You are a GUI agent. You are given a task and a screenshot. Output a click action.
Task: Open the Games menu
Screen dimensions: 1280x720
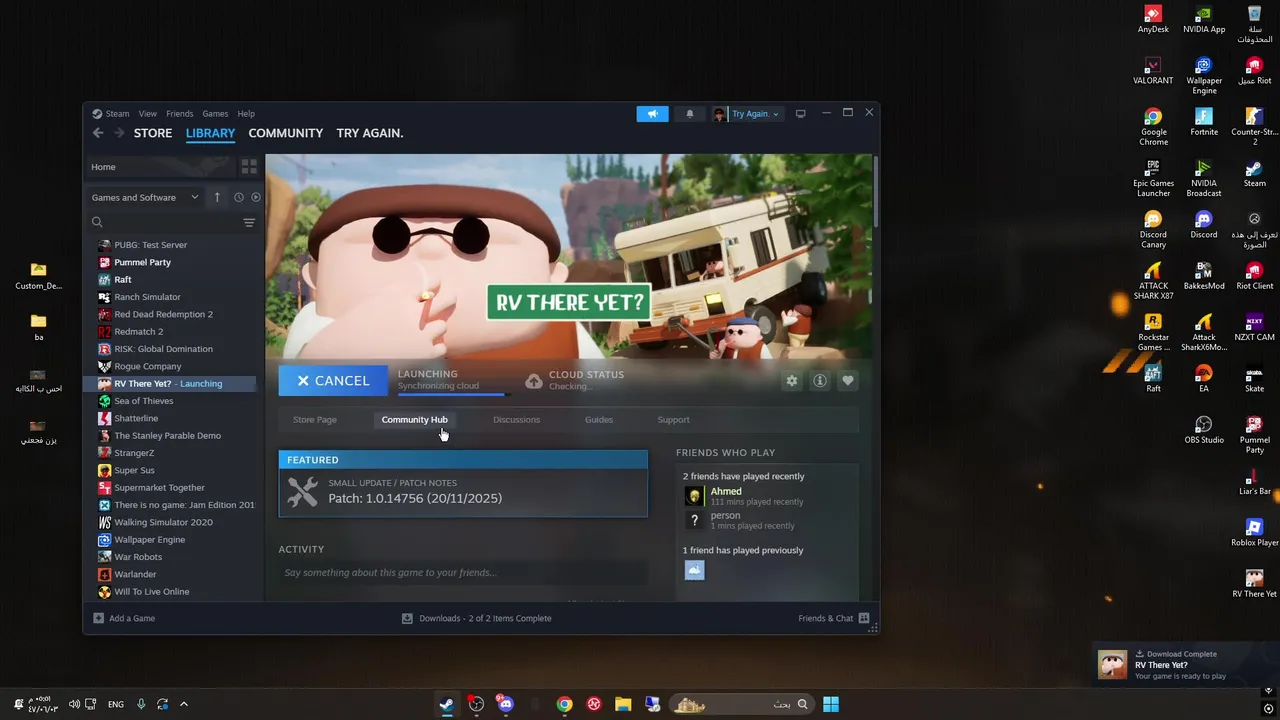pyautogui.click(x=215, y=114)
